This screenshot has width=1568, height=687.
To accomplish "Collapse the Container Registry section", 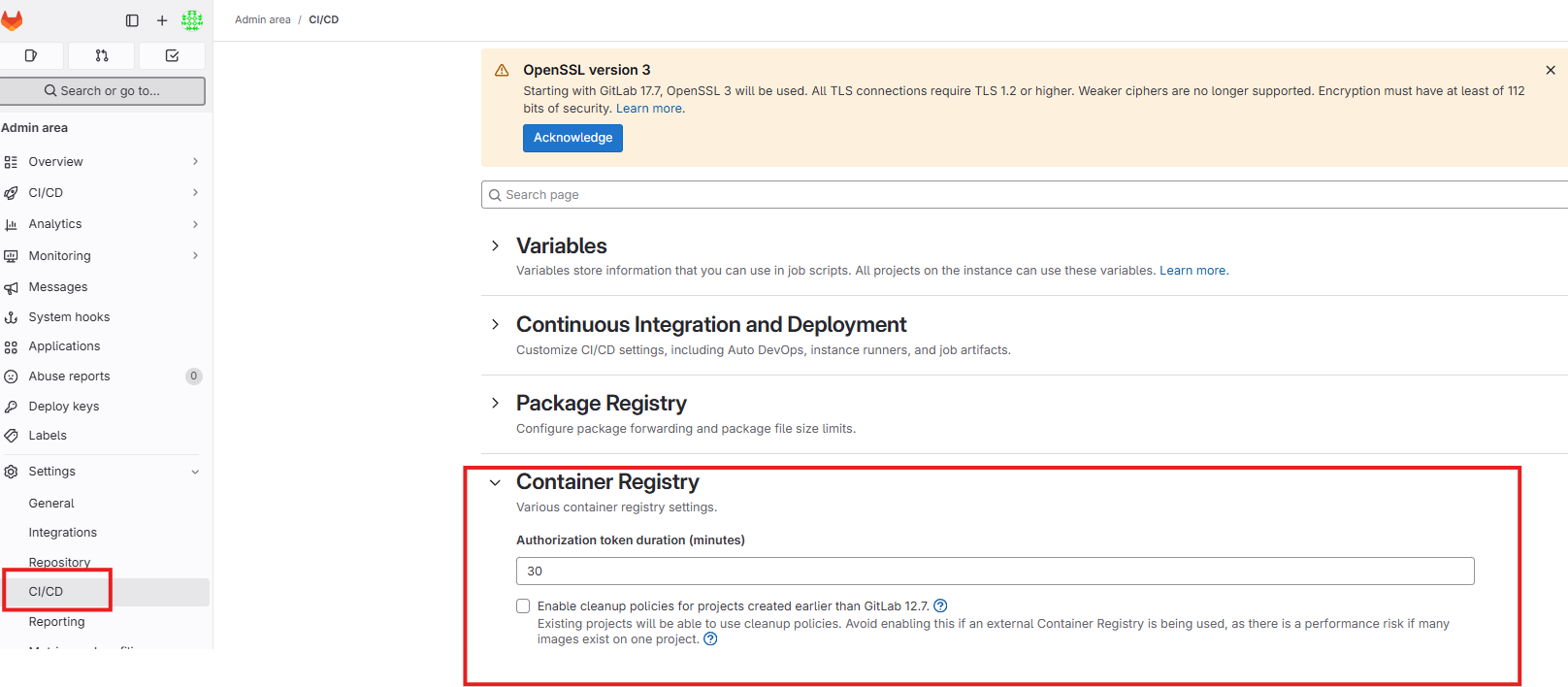I will point(495,482).
